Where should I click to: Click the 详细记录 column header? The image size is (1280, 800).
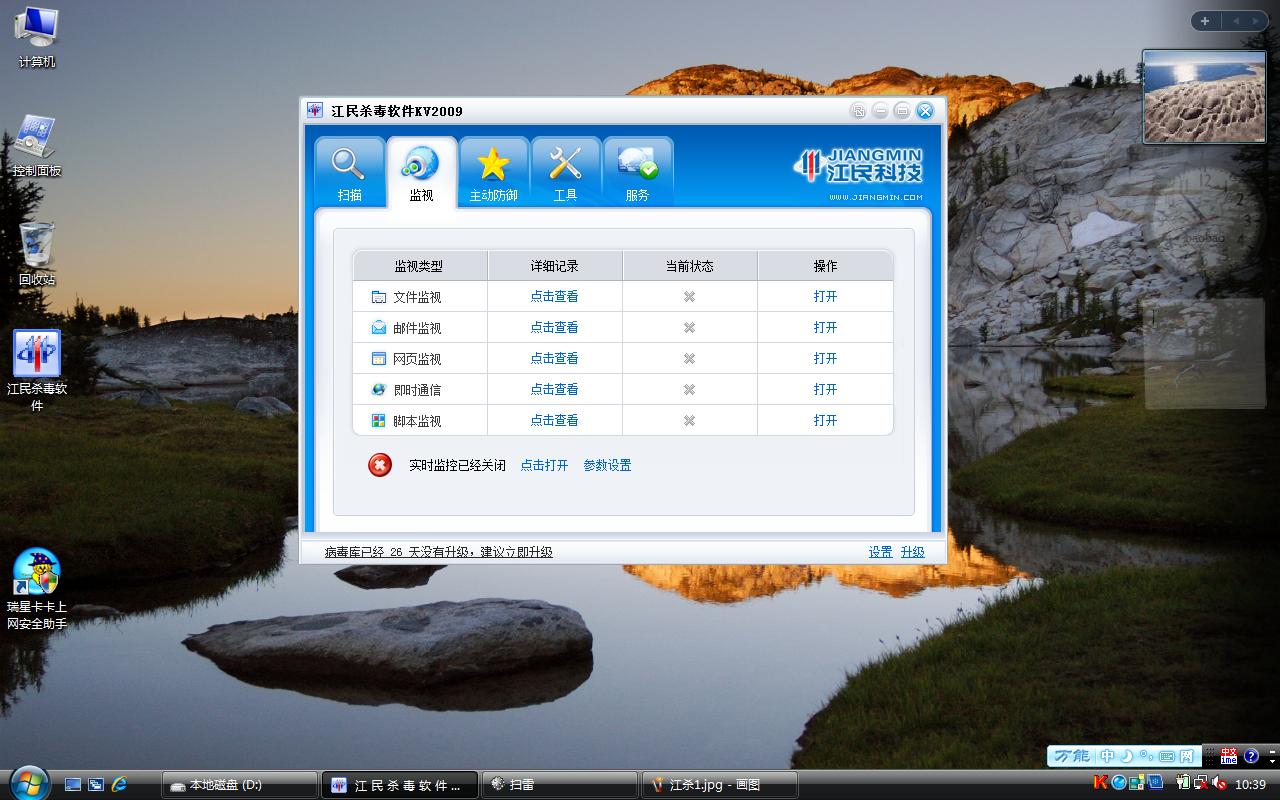click(554, 266)
